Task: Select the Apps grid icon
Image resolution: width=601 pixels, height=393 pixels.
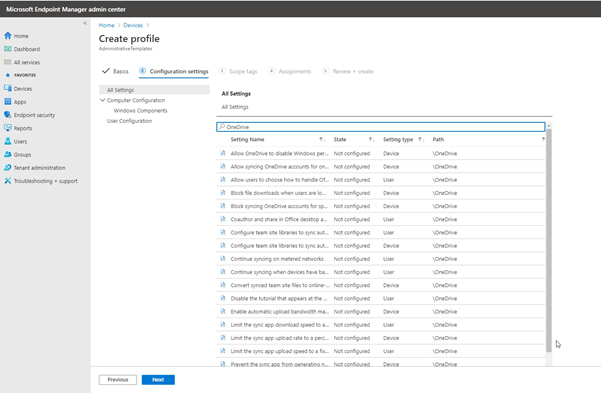Action: 8,102
